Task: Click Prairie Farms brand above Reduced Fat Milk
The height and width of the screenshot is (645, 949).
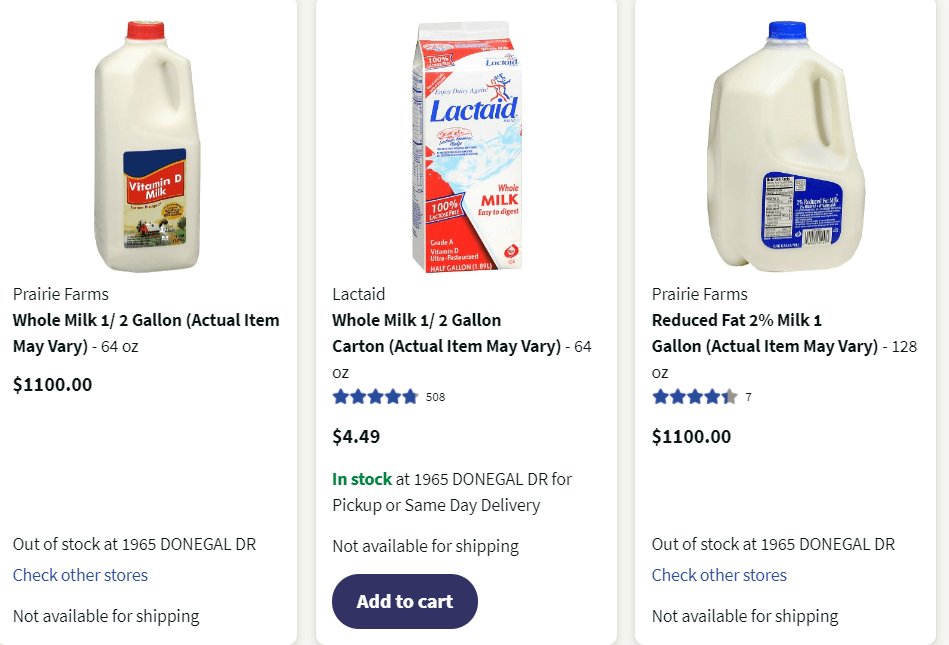Action: (x=699, y=294)
